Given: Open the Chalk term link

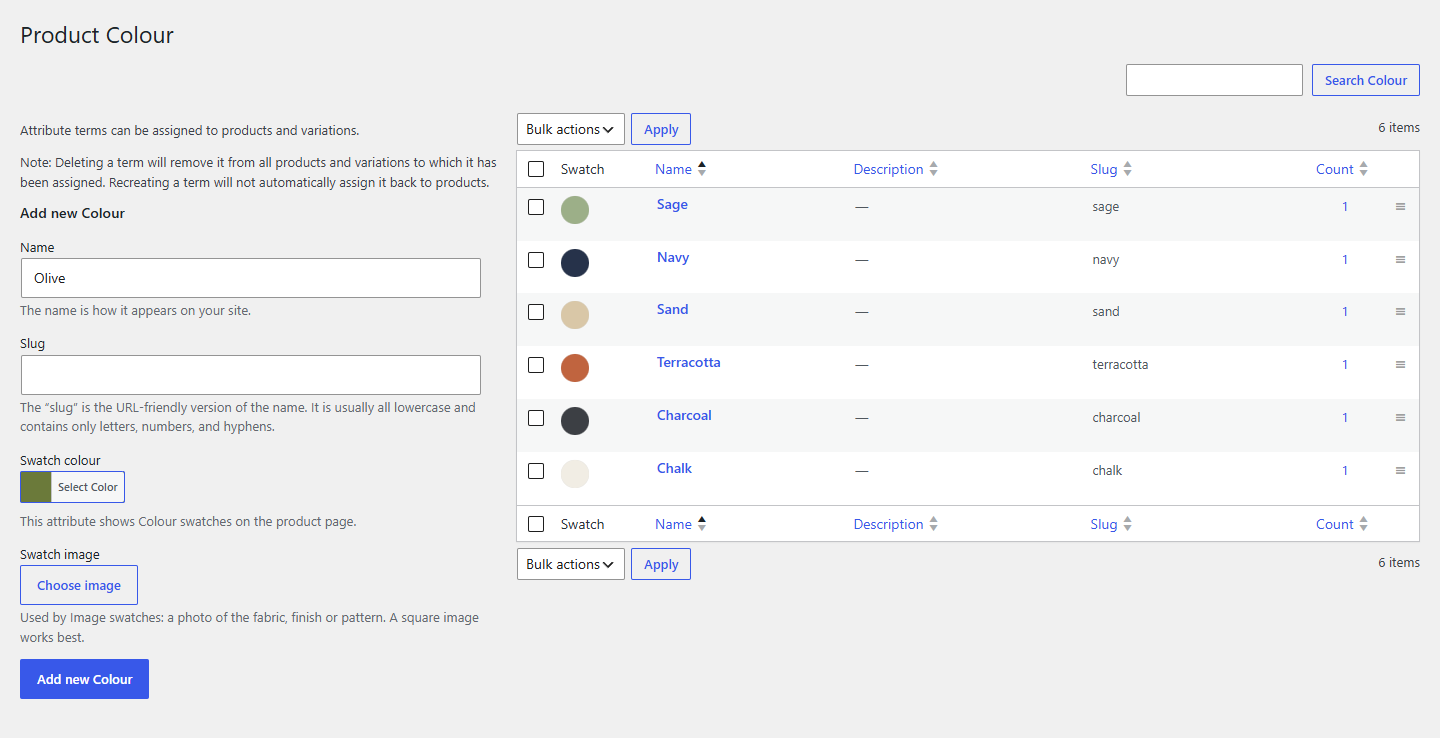Looking at the screenshot, I should point(674,468).
